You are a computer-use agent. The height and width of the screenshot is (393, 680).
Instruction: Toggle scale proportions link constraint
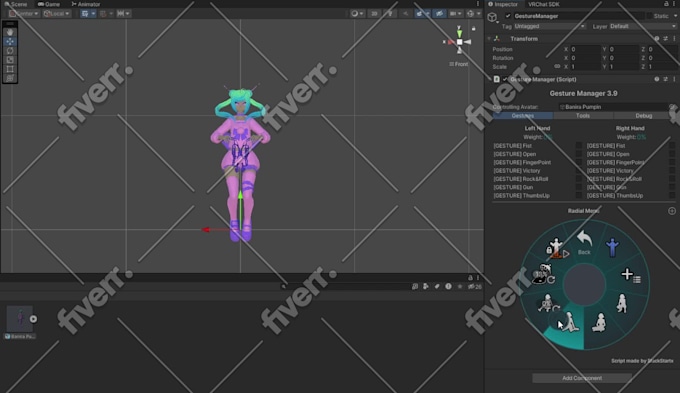pos(557,66)
